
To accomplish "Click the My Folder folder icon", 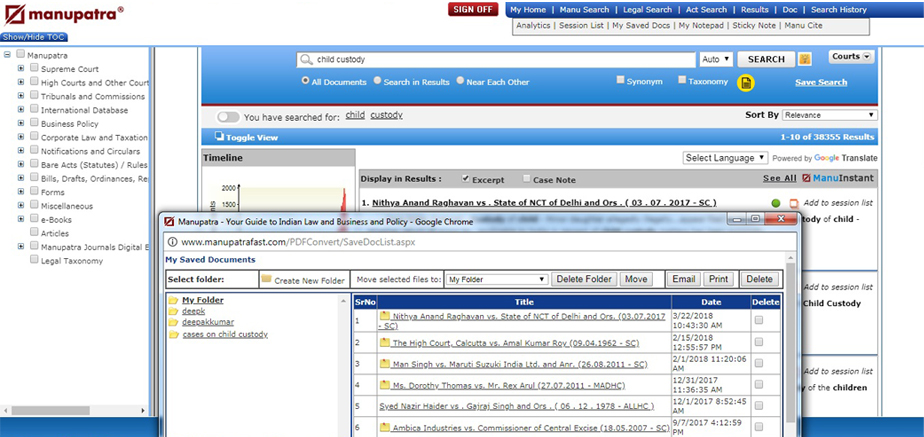I will pos(173,300).
